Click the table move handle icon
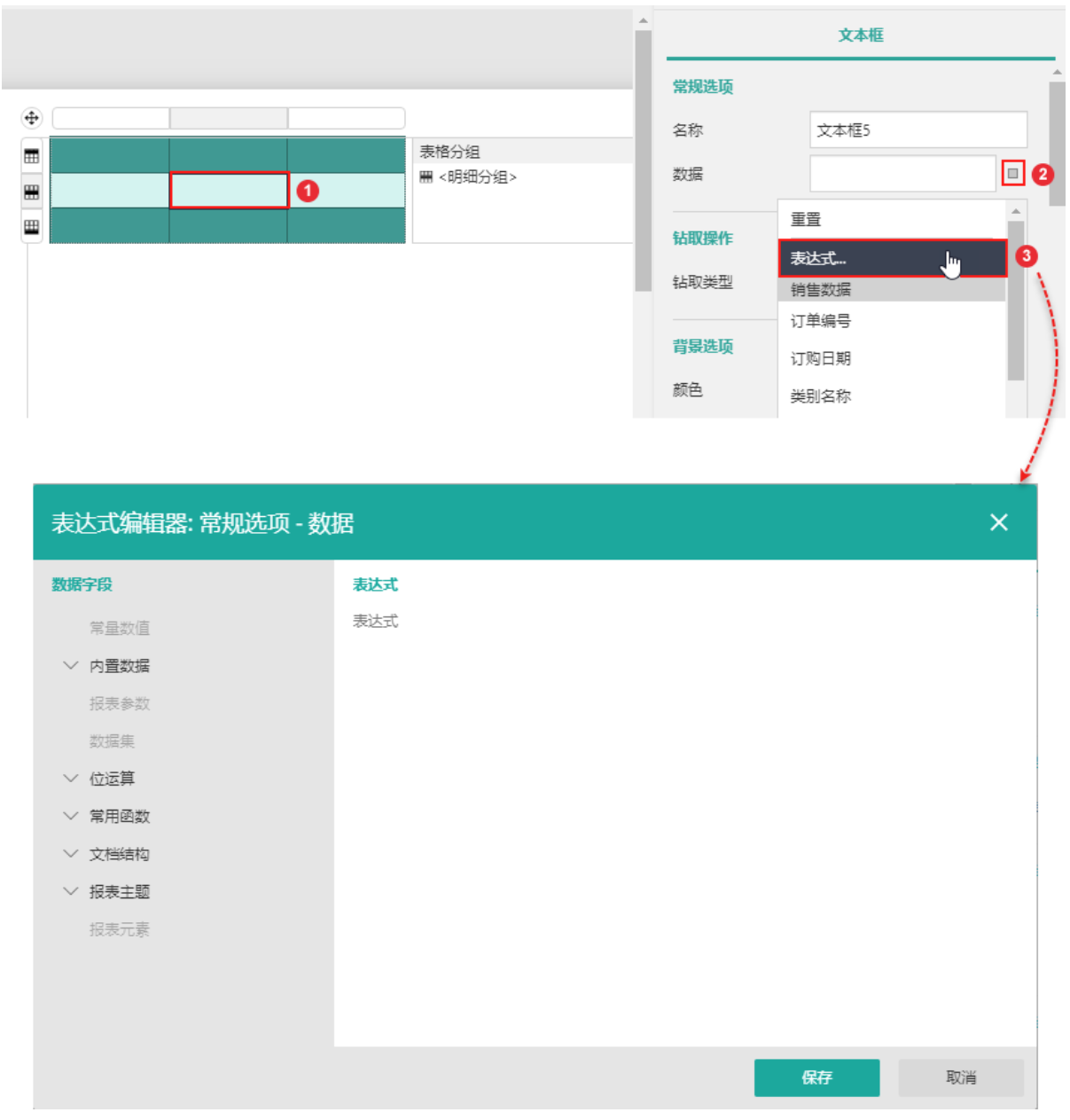Screen dimensions: 1070x1120 point(31,118)
